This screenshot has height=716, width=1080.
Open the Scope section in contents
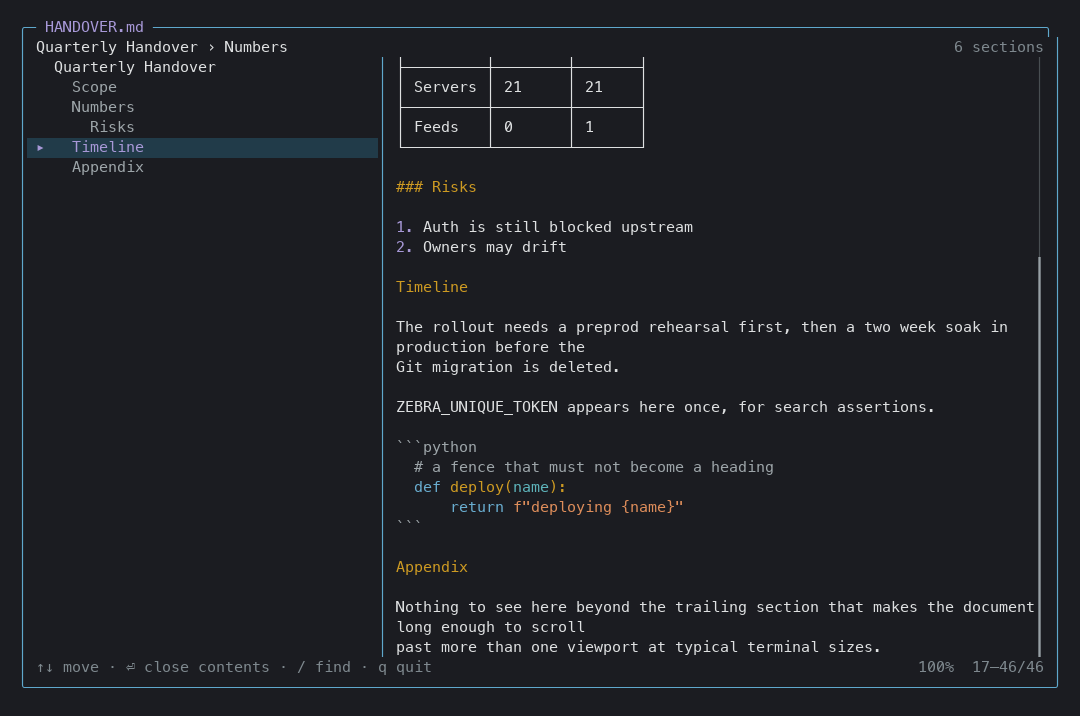pos(94,87)
